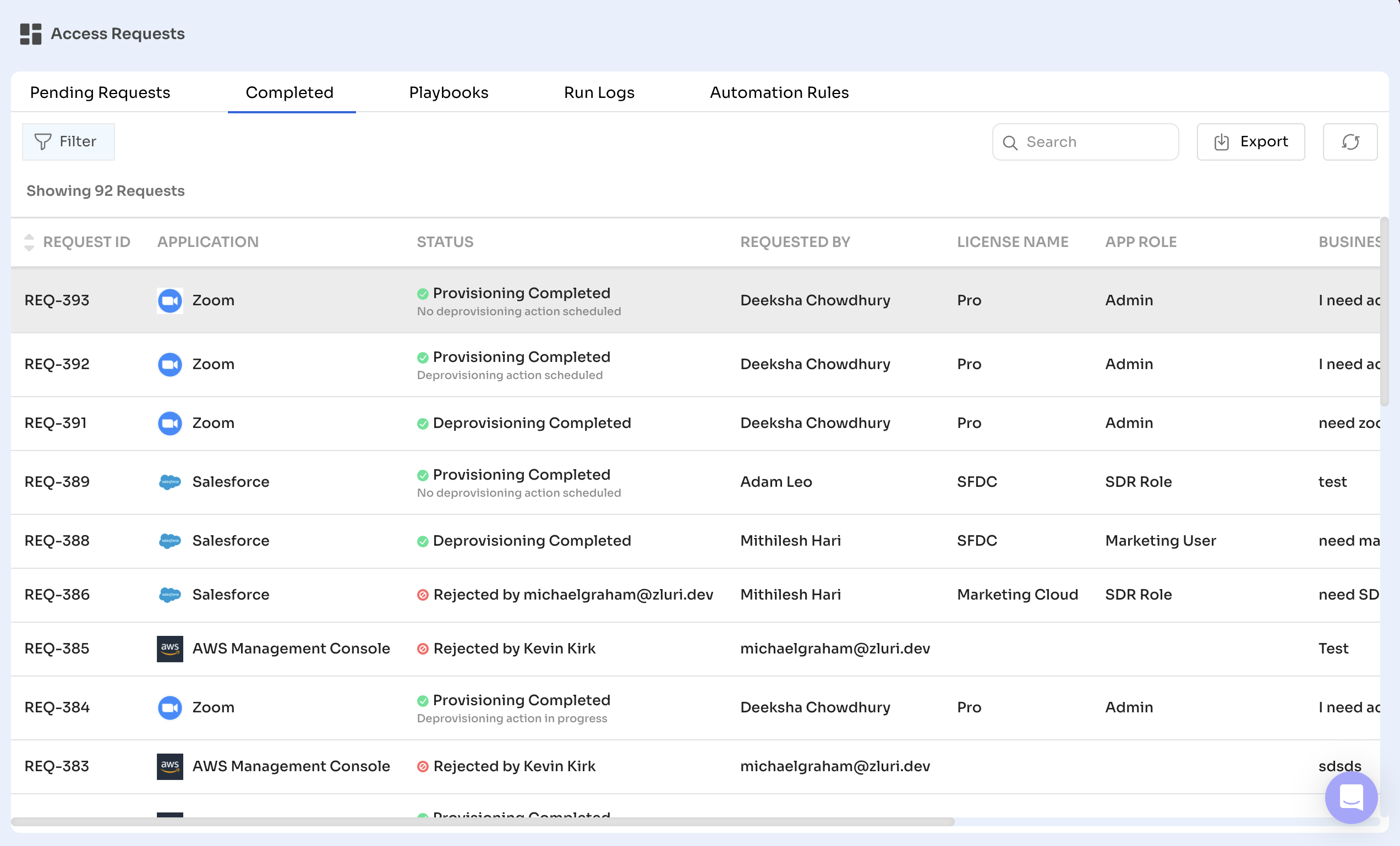The height and width of the screenshot is (846, 1400).
Task: Open request REQ-389
Action: coord(57,482)
